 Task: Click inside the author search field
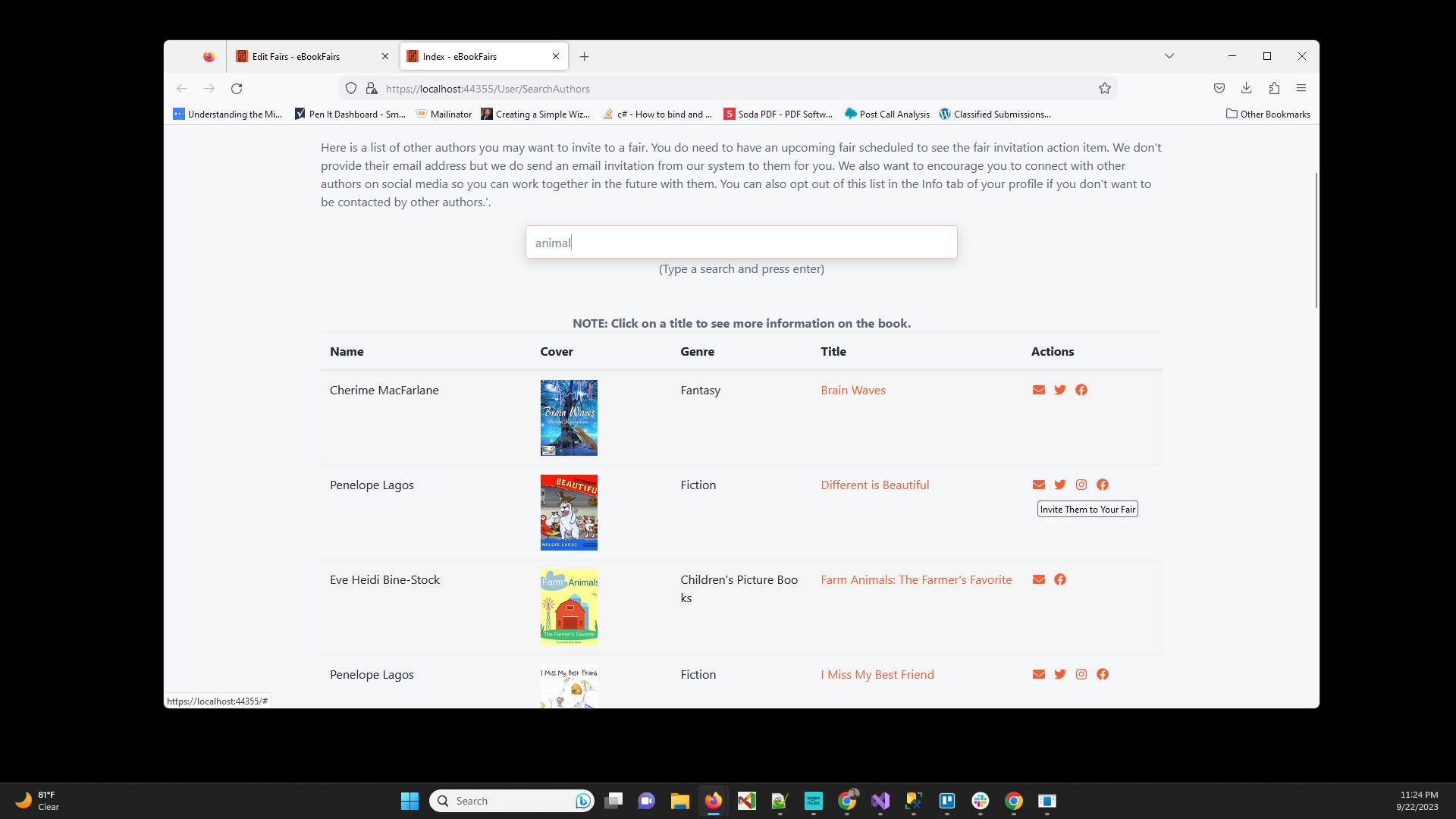click(x=741, y=242)
